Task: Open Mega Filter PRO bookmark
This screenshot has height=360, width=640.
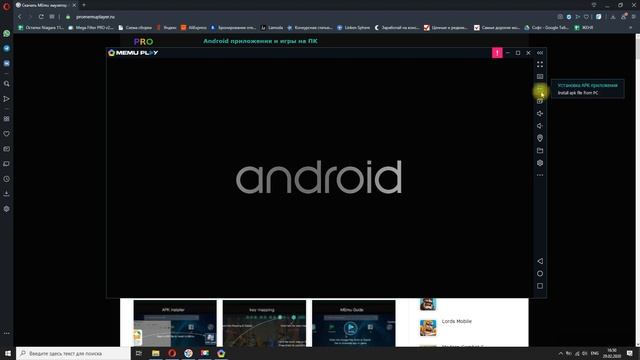Action: coord(91,28)
